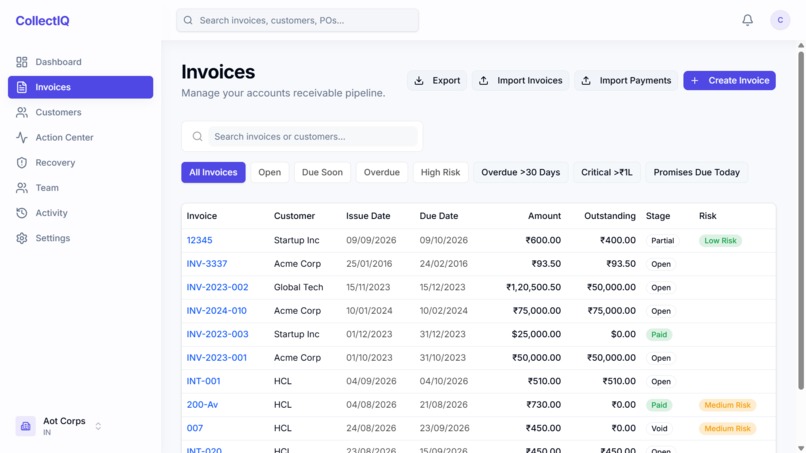This screenshot has width=806, height=453.
Task: Click the Outstanding column header
Action: [610, 216]
